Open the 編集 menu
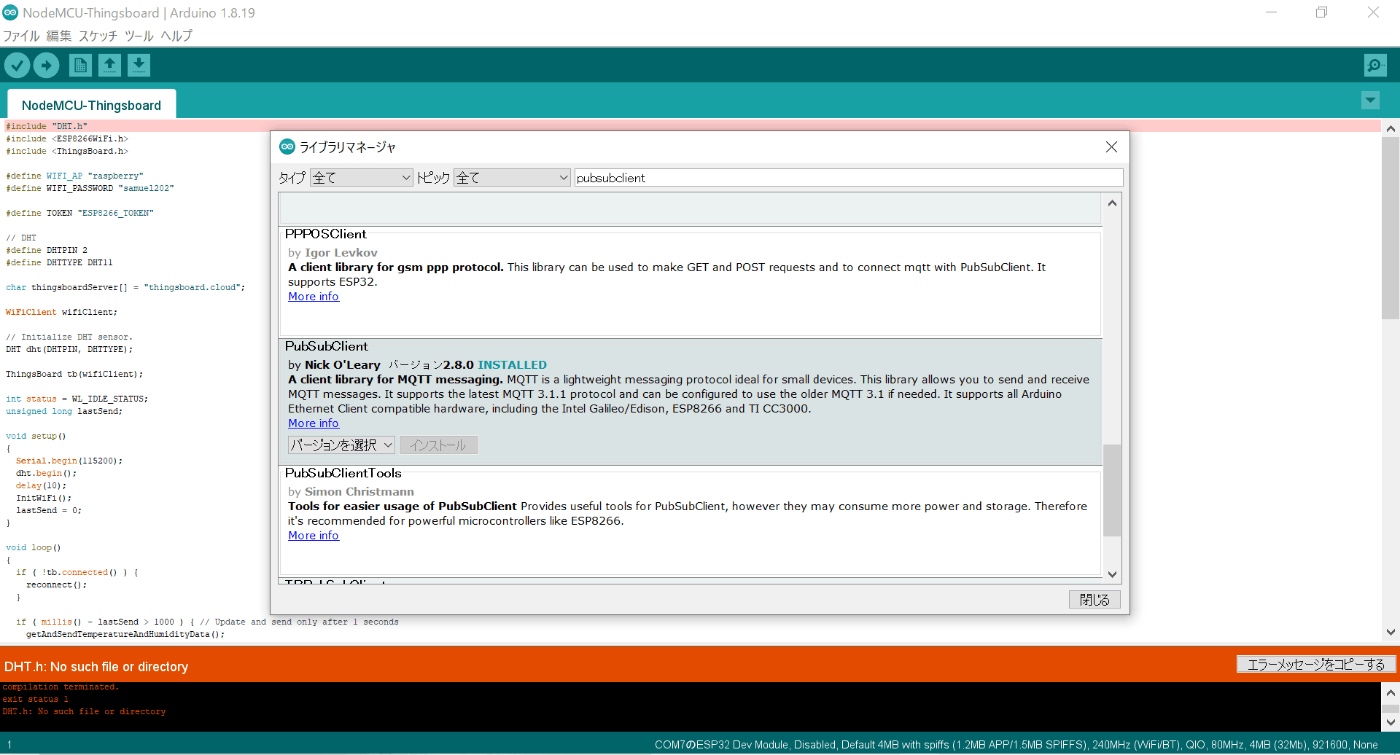This screenshot has height=755, width=1400. (x=59, y=35)
